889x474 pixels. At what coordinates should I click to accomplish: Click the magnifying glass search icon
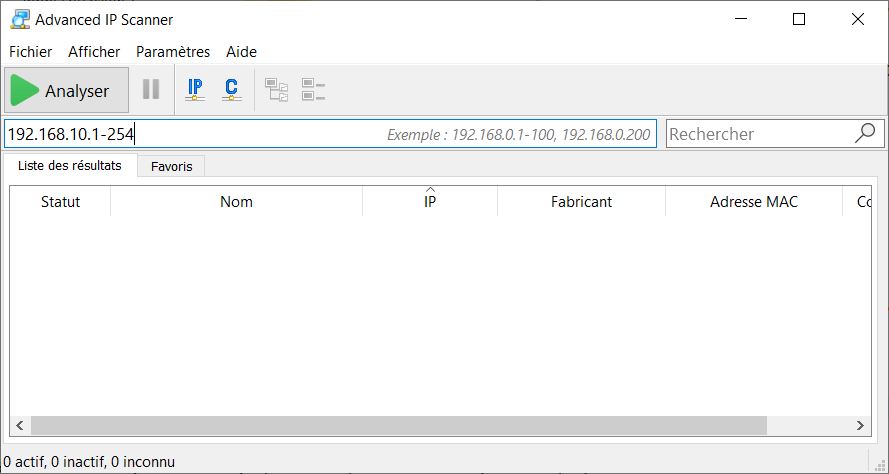click(865, 133)
